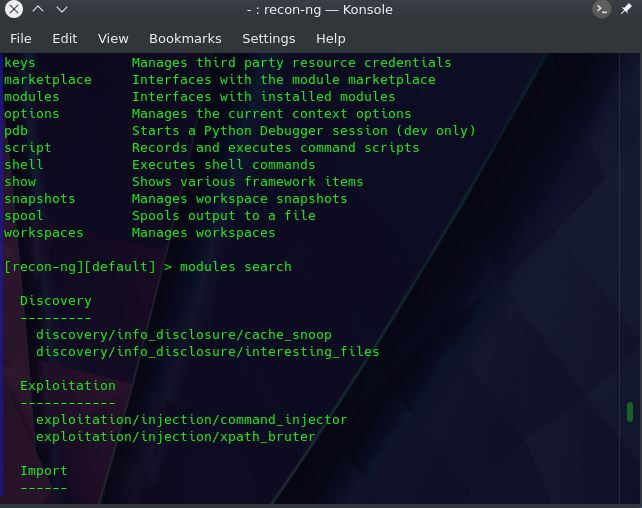The image size is (642, 508).
Task: Click the 'shell' command text
Action: pyautogui.click(x=24, y=165)
